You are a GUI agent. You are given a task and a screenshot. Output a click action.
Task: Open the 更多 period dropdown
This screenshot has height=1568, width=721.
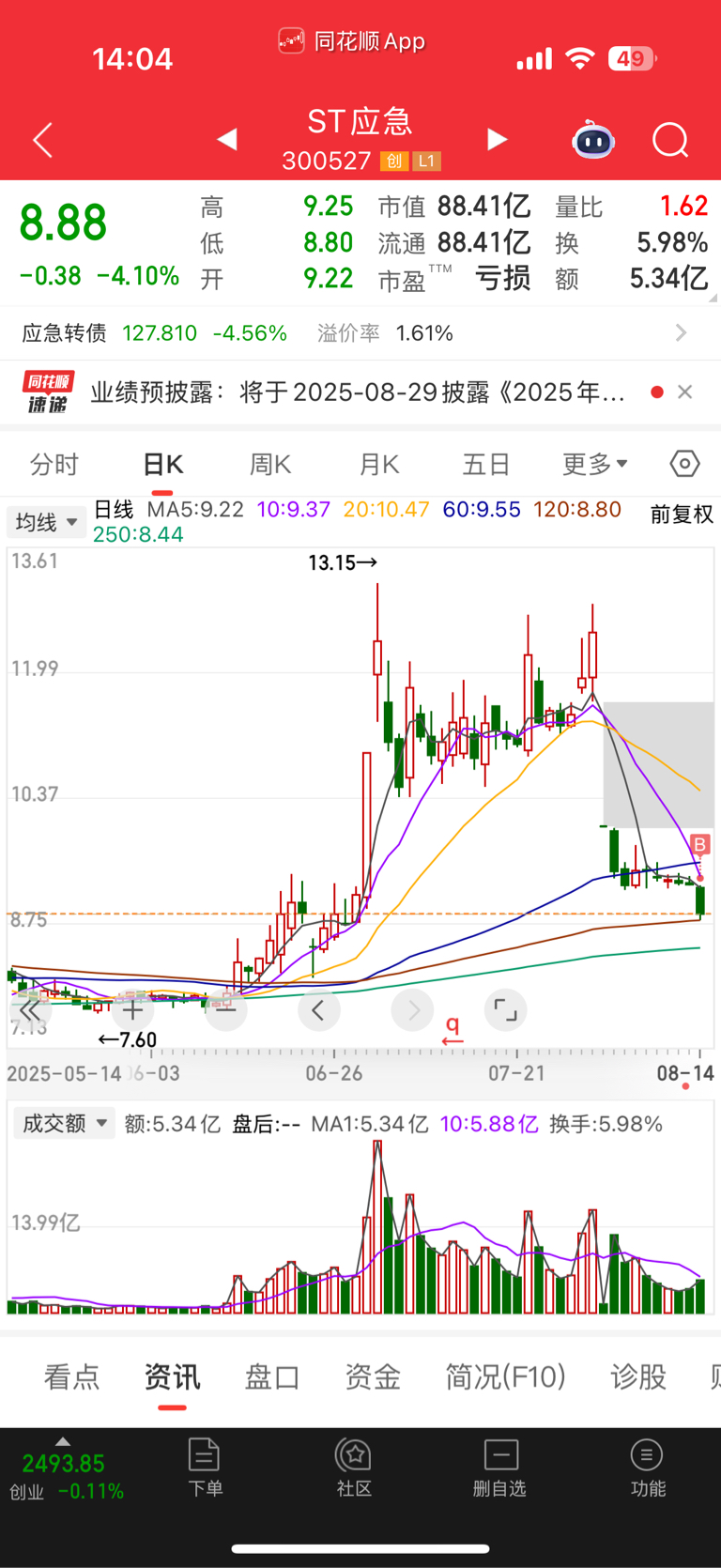tap(595, 464)
